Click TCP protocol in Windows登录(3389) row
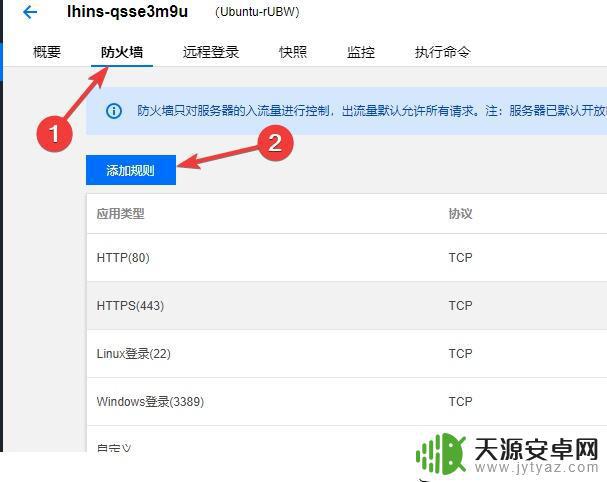This screenshot has width=607, height=482. click(x=460, y=401)
